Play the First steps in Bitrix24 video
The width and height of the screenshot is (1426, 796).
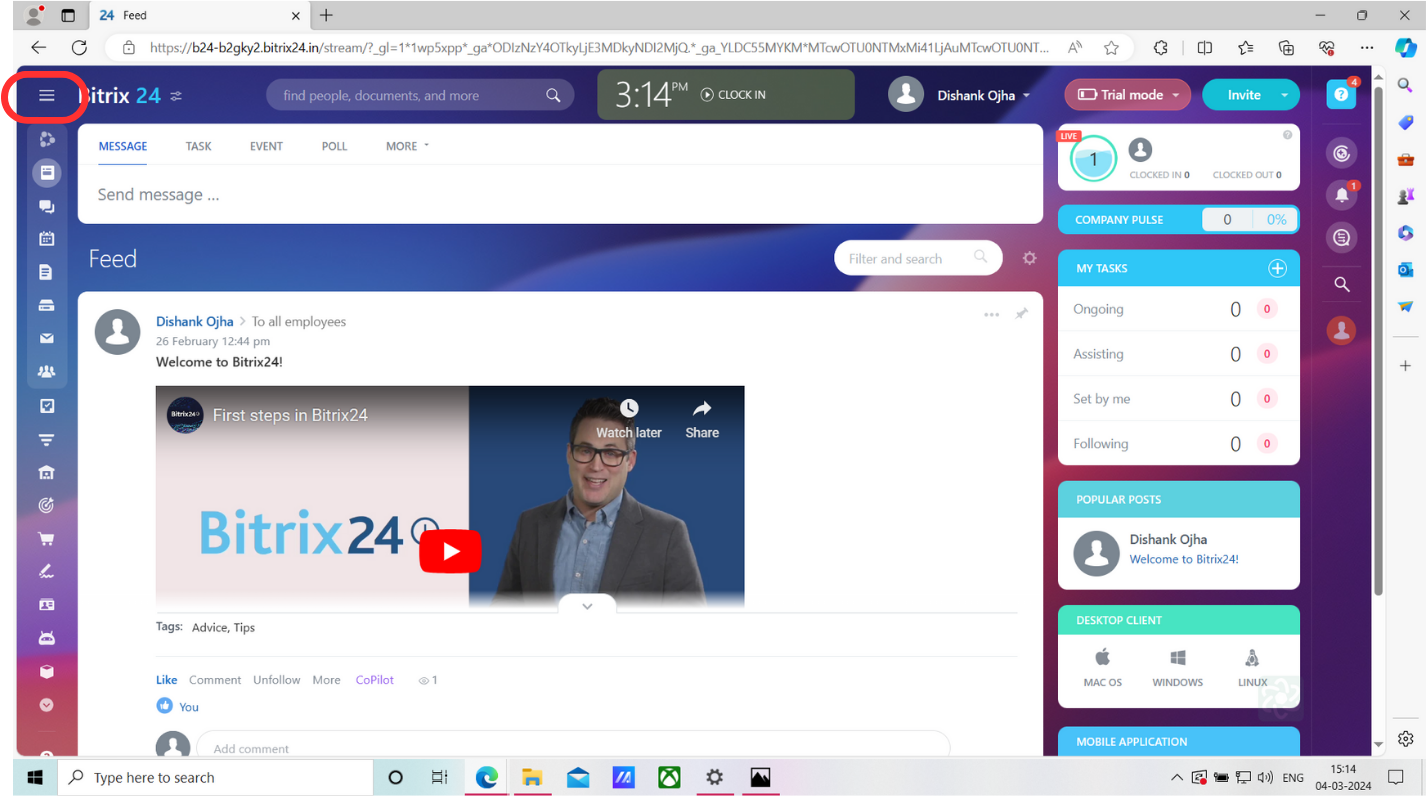pos(450,551)
